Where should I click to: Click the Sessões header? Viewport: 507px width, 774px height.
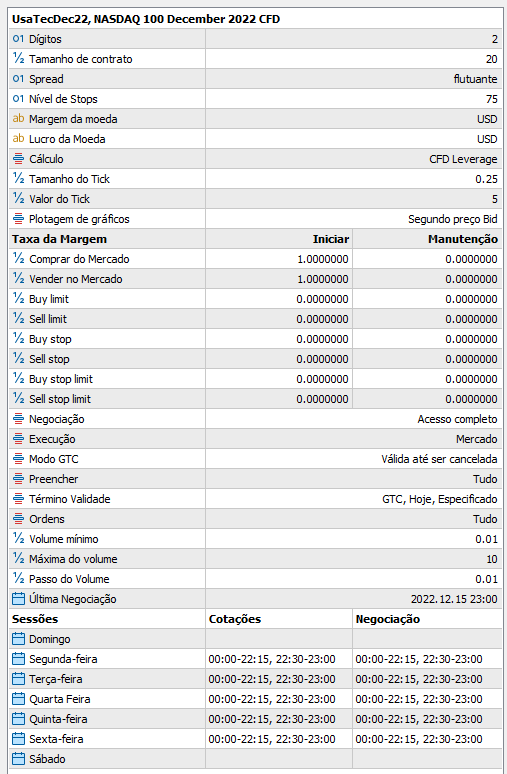pyautogui.click(x=35, y=619)
